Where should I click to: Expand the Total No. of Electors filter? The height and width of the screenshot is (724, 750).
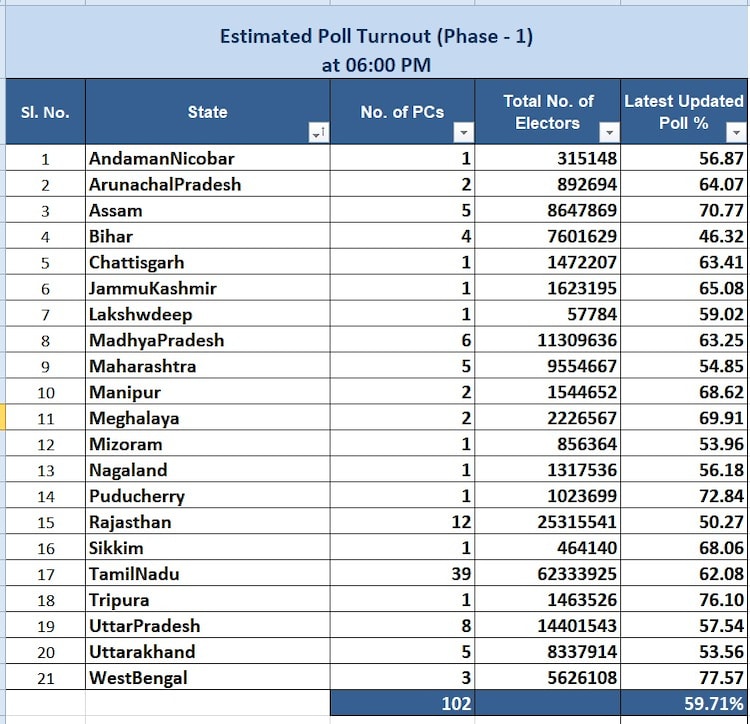click(x=609, y=133)
